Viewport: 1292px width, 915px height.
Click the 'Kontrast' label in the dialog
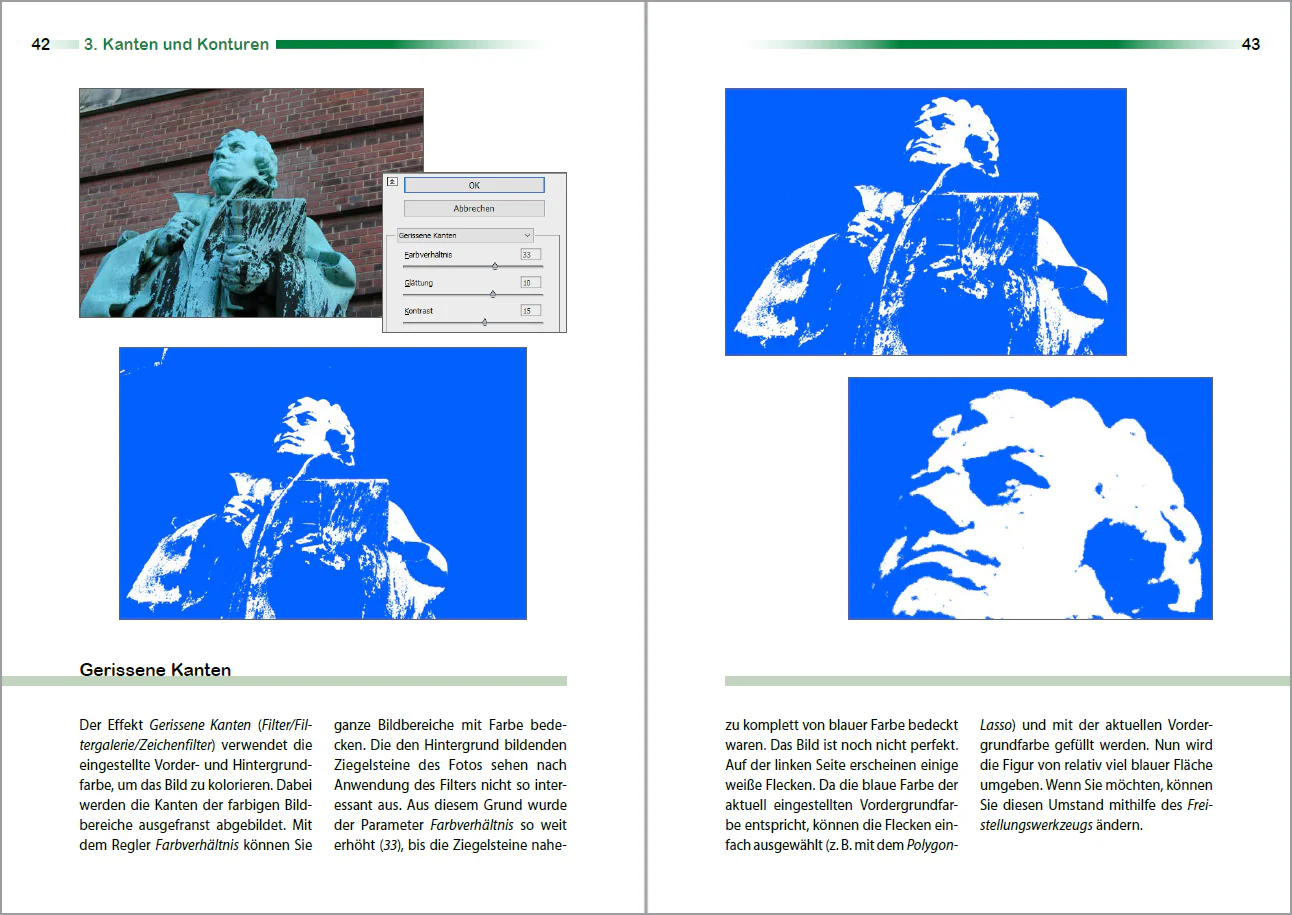pyautogui.click(x=418, y=311)
